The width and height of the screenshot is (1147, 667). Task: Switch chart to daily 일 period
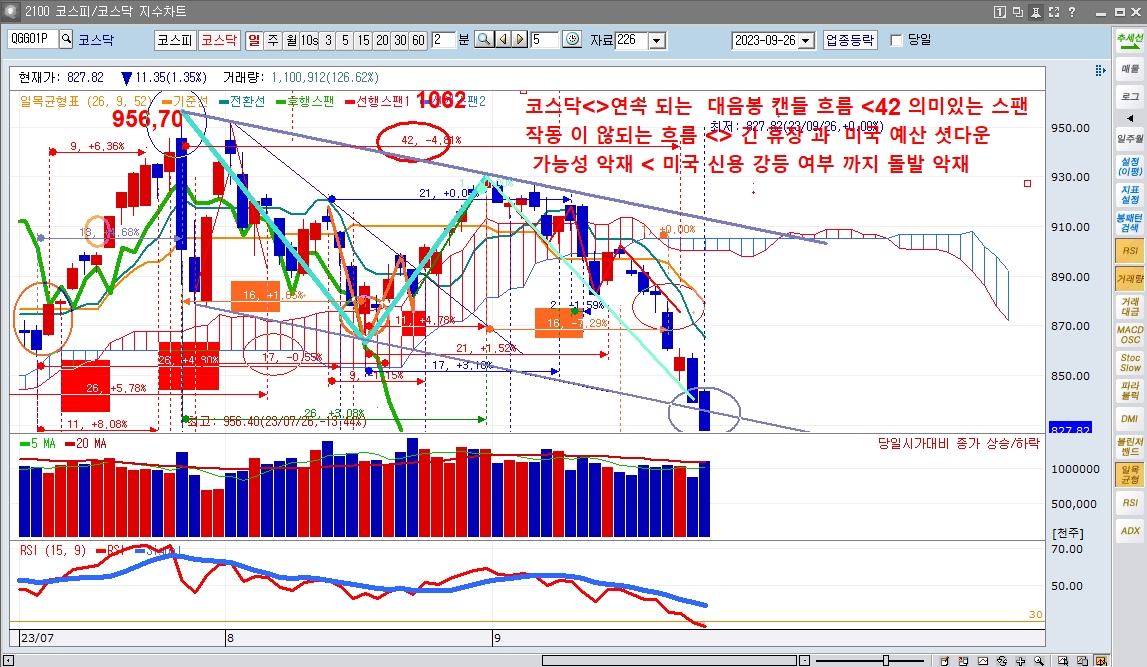[254, 39]
